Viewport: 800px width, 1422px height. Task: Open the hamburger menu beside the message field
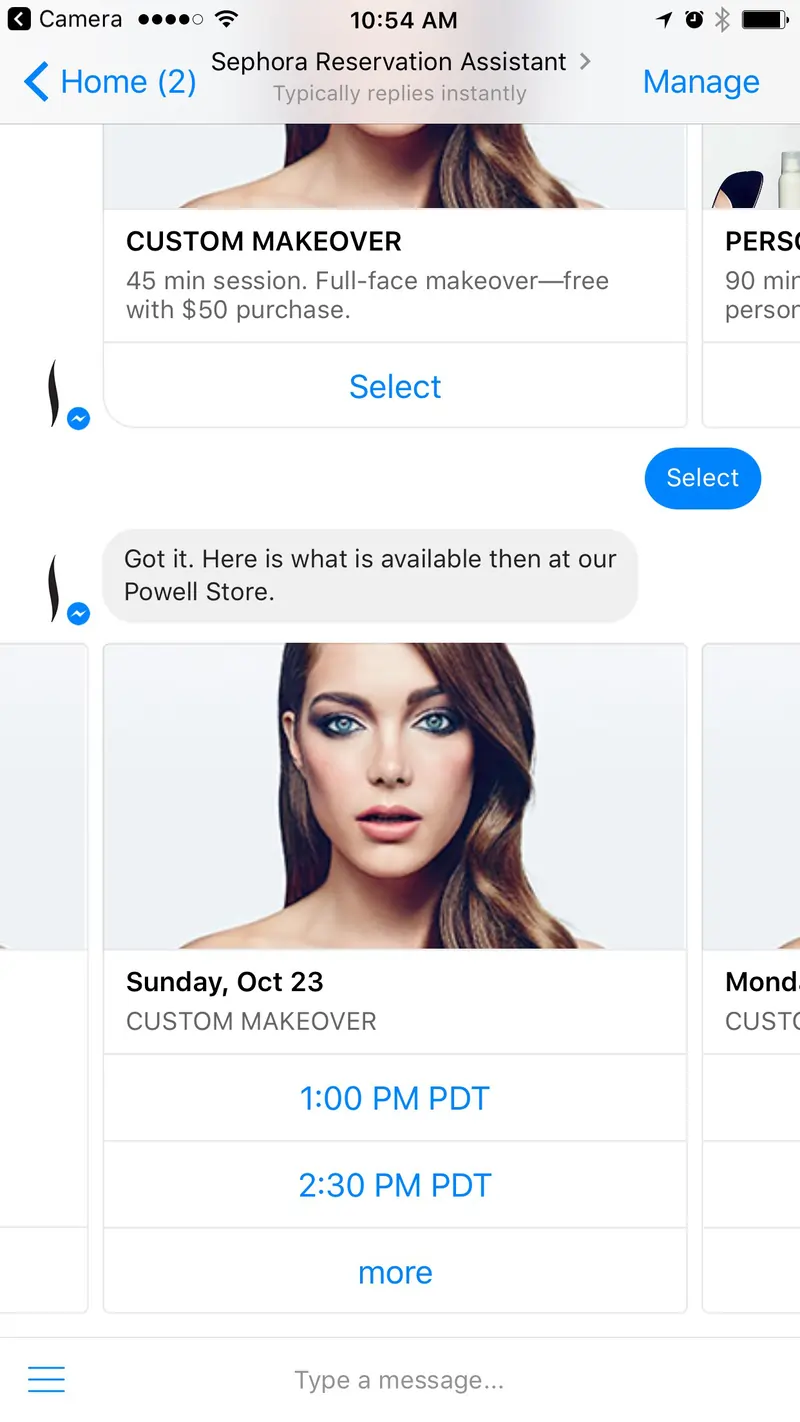tap(46, 1379)
